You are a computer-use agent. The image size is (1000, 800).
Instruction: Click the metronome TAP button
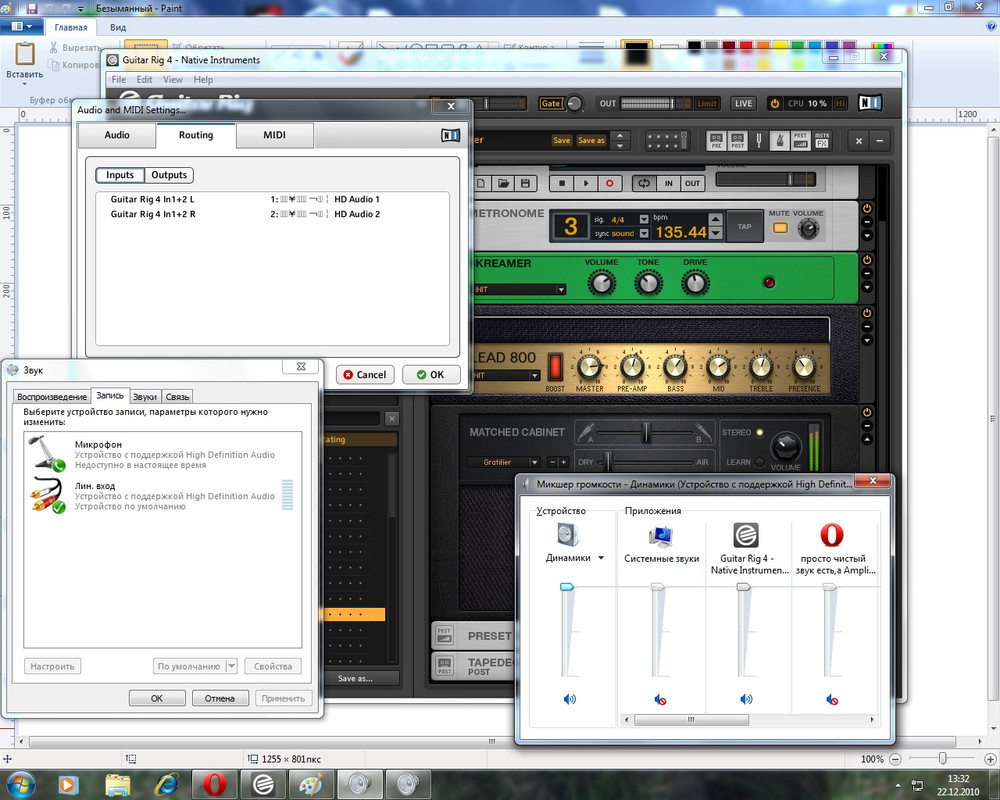point(744,226)
